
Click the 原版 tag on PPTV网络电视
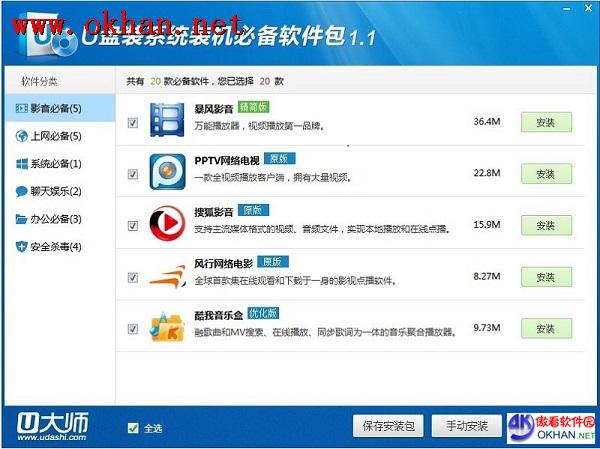tap(279, 158)
